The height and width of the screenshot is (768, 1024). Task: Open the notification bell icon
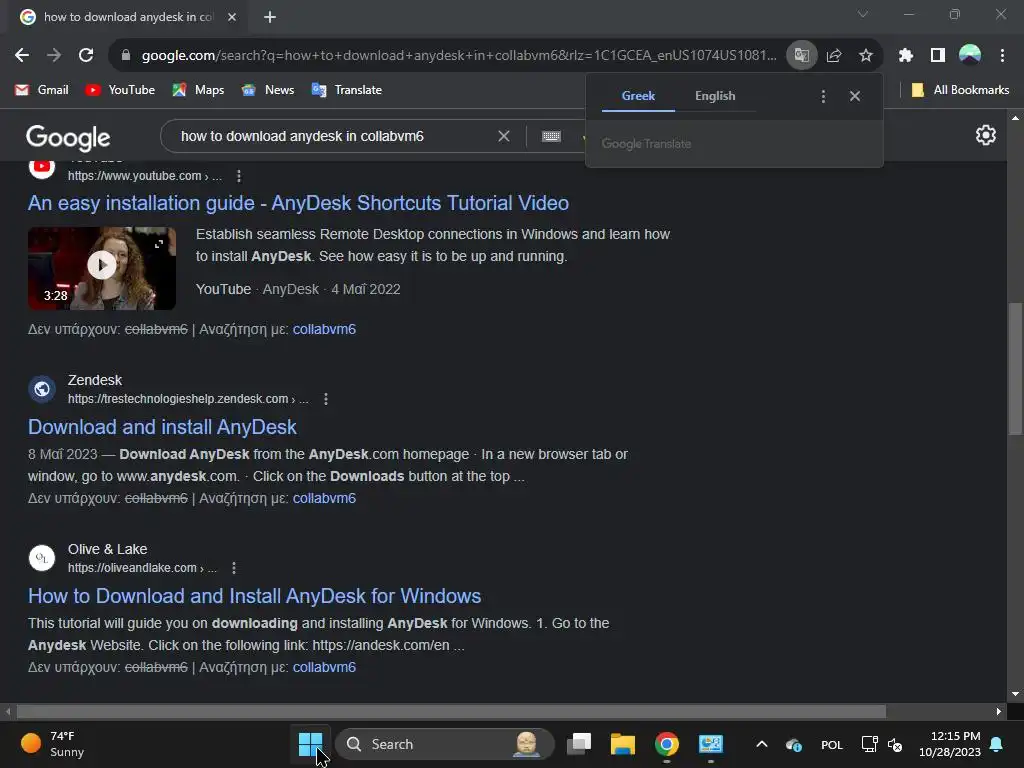point(997,744)
